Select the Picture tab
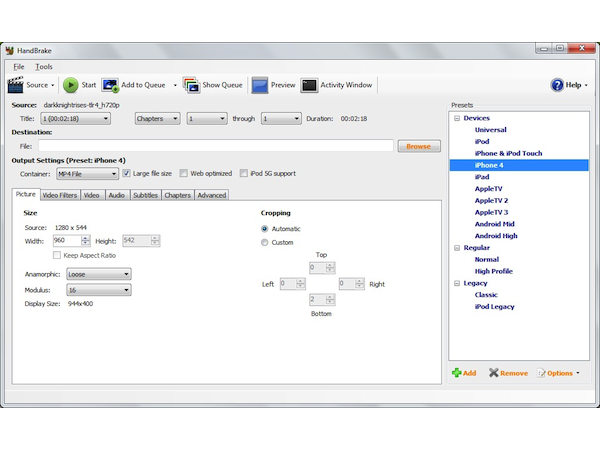 (x=26, y=194)
